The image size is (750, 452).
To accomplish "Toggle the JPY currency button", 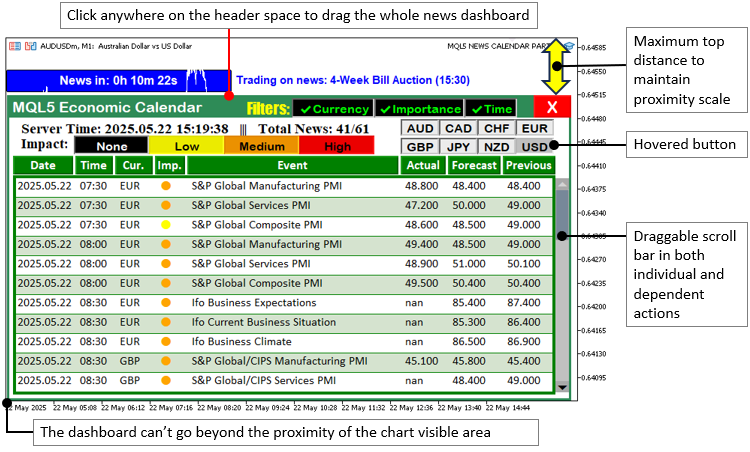I will pyautogui.click(x=458, y=147).
